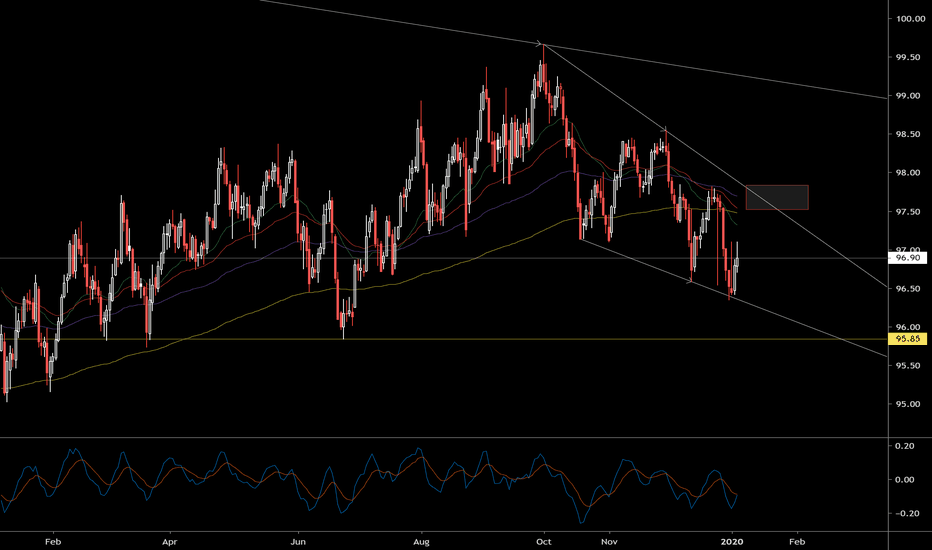Image resolution: width=932 pixels, height=550 pixels.
Task: Click the 95.50 price axis label
Action: [x=908, y=366]
